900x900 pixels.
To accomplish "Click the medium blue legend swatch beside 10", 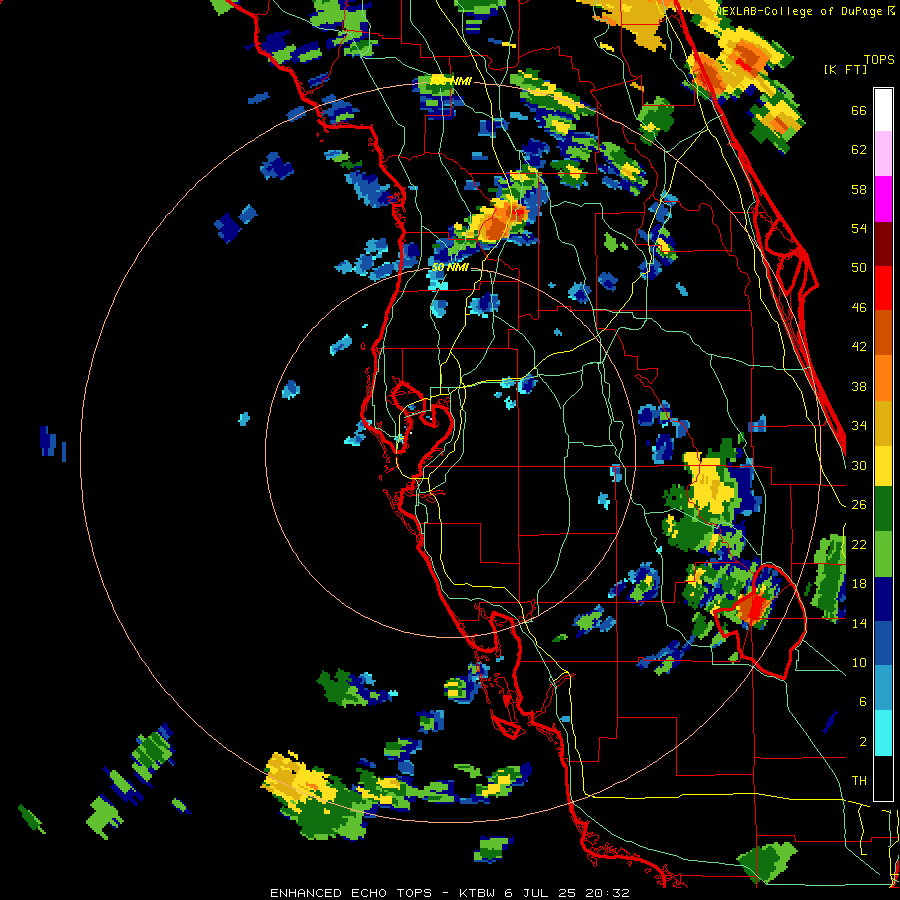I will tap(883, 643).
